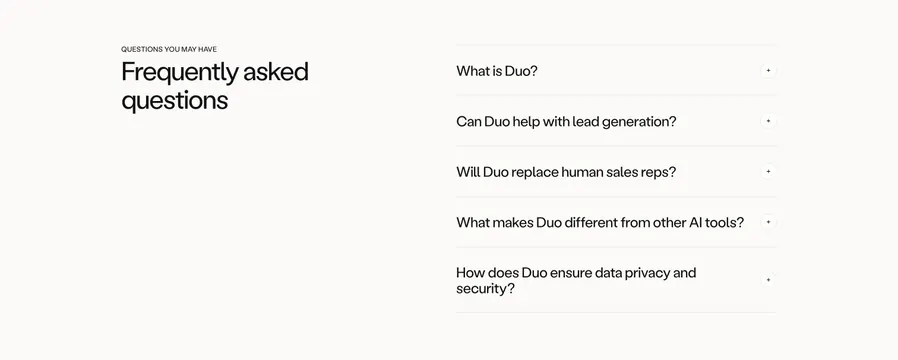Tap the plus icon beside other AI tools question

(768, 222)
